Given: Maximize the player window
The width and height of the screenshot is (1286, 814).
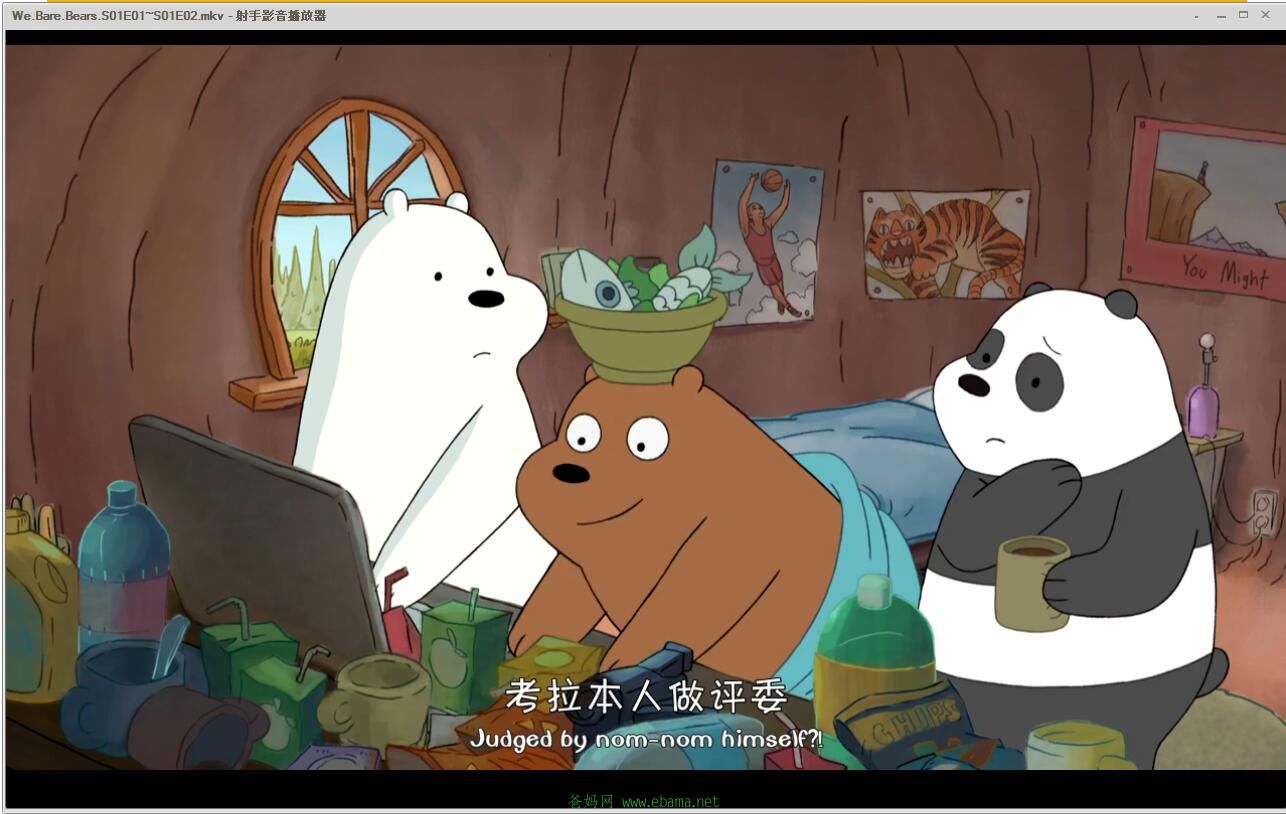Looking at the screenshot, I should point(1243,15).
